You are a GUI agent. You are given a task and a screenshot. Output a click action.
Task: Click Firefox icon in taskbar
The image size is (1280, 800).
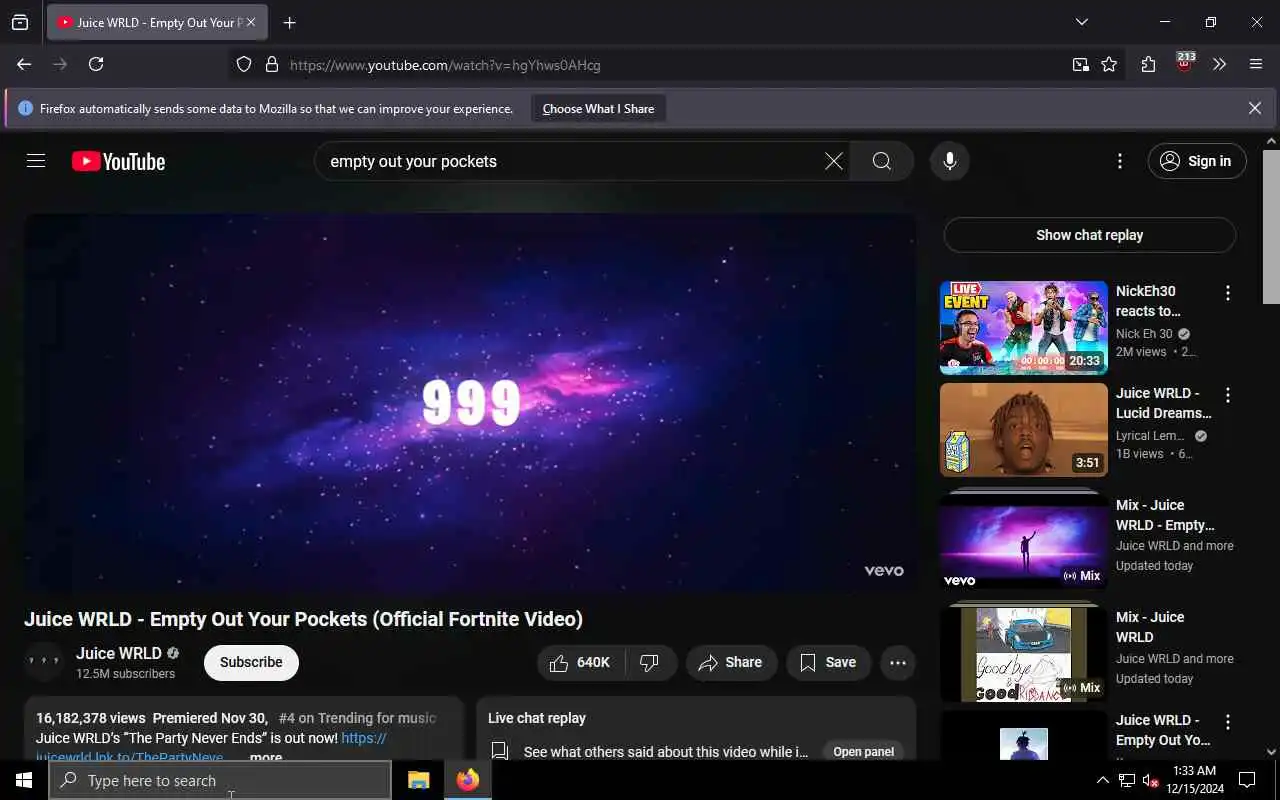(467, 780)
